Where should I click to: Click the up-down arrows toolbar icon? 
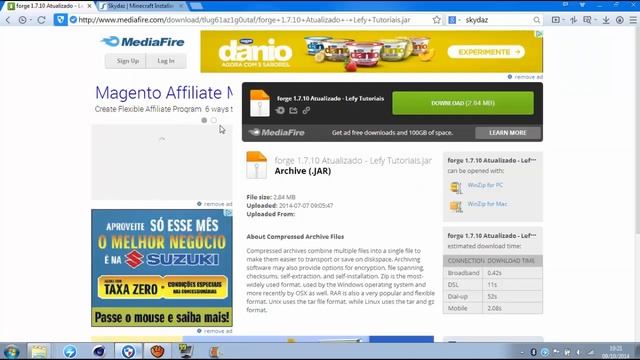pos(573,20)
